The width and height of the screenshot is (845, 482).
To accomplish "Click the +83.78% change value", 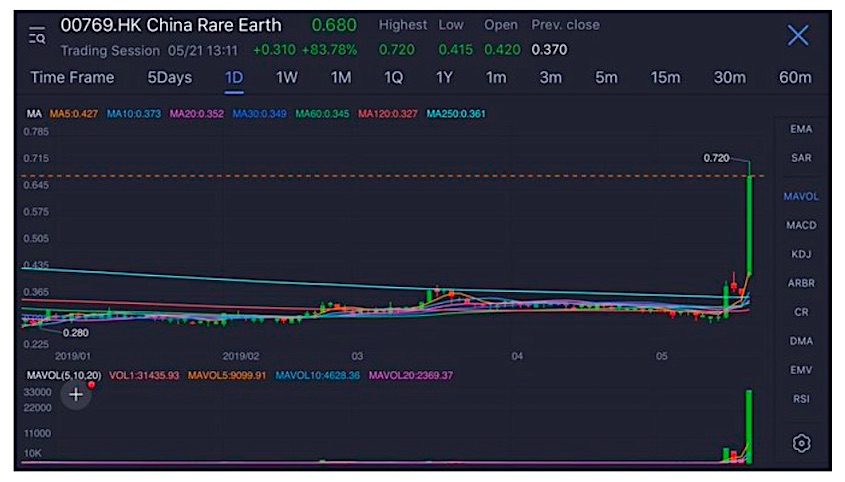I will pyautogui.click(x=329, y=50).
